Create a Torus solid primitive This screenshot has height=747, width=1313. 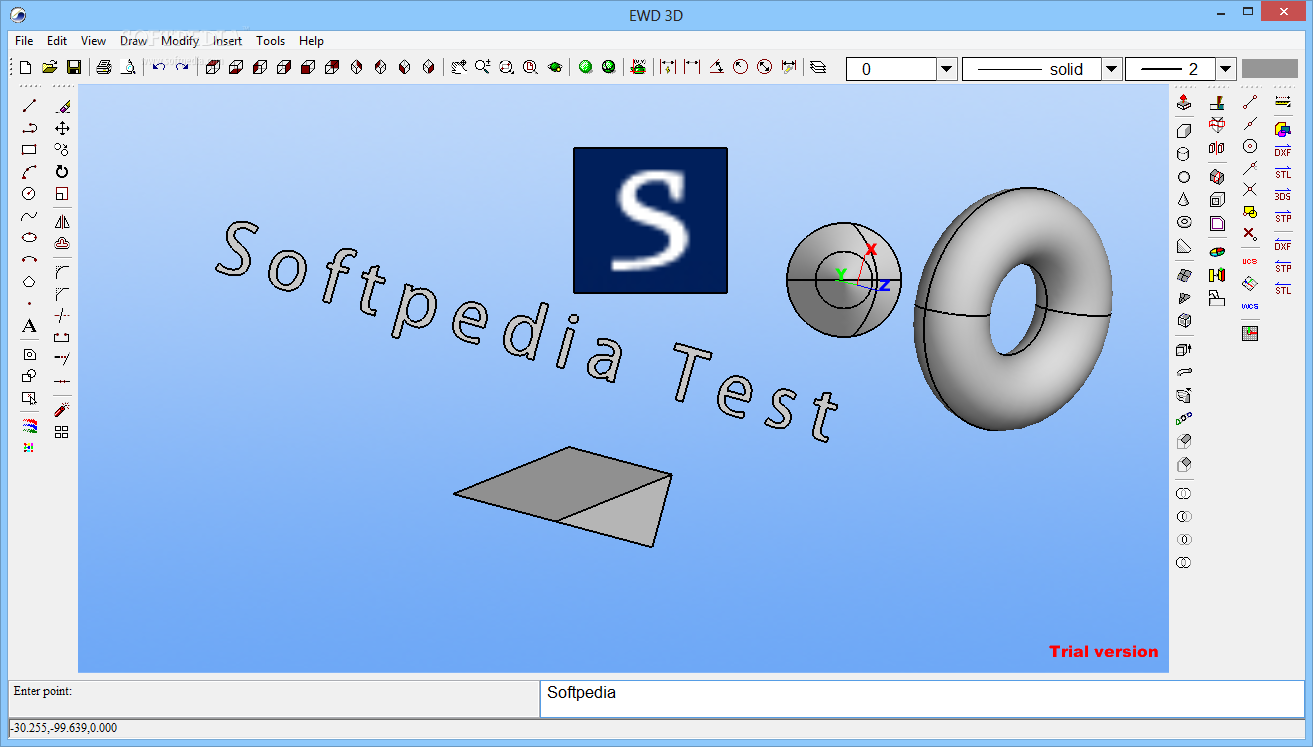1184,222
